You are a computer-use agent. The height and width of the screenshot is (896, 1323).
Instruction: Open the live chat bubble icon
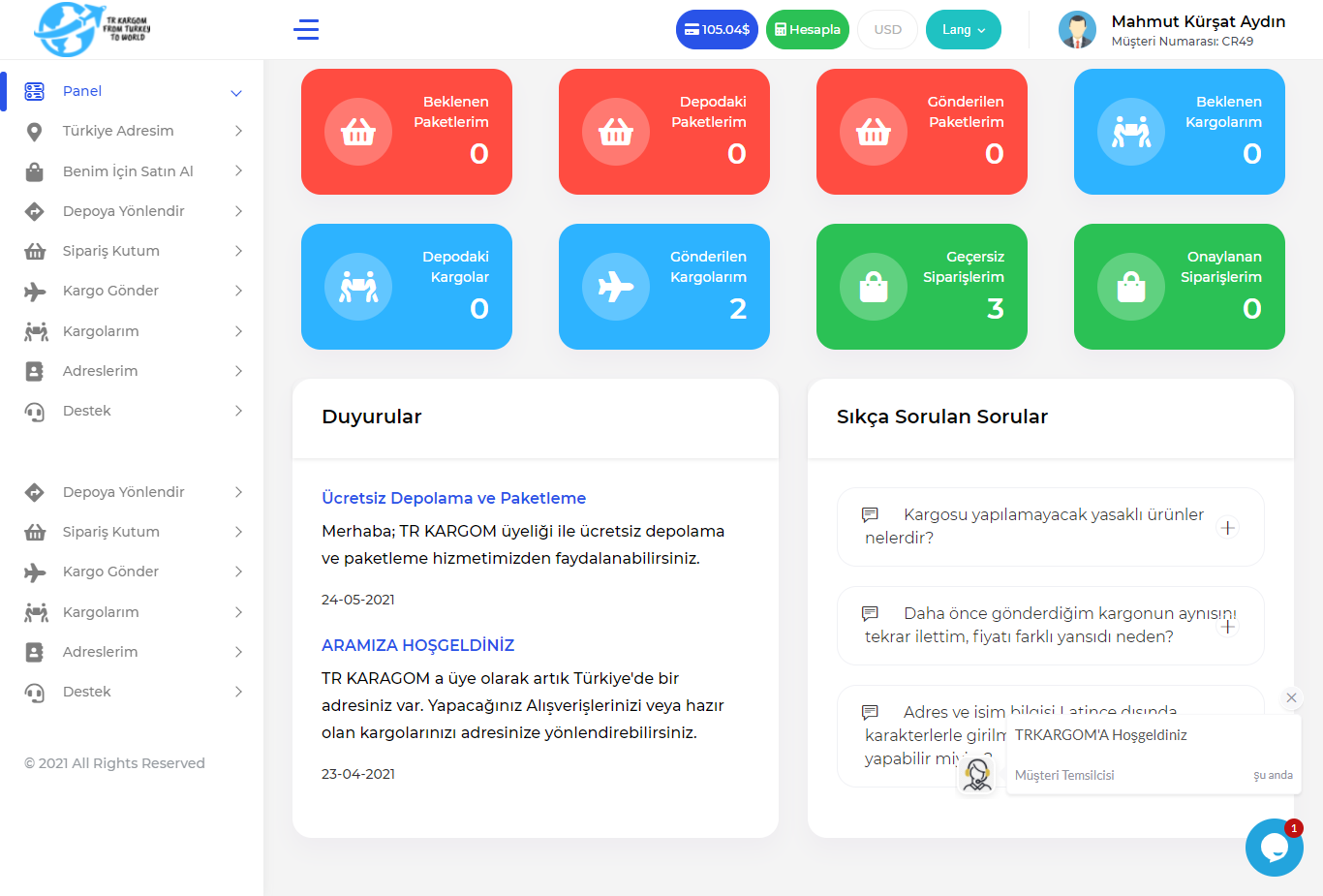1274,848
